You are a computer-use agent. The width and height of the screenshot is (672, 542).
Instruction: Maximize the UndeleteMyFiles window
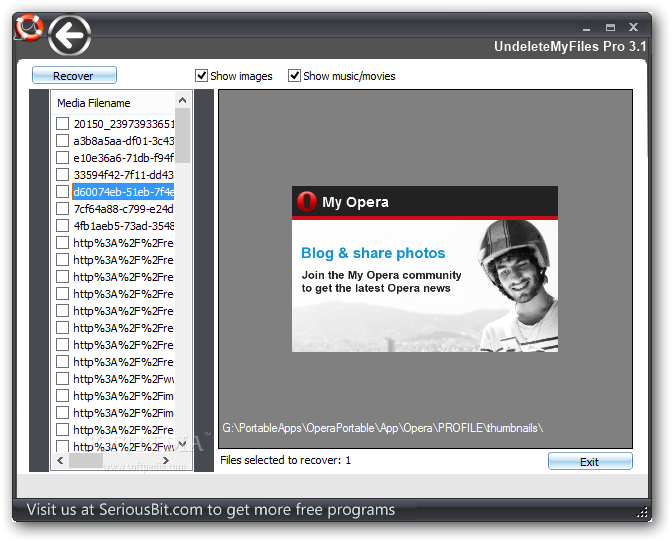click(x=610, y=27)
